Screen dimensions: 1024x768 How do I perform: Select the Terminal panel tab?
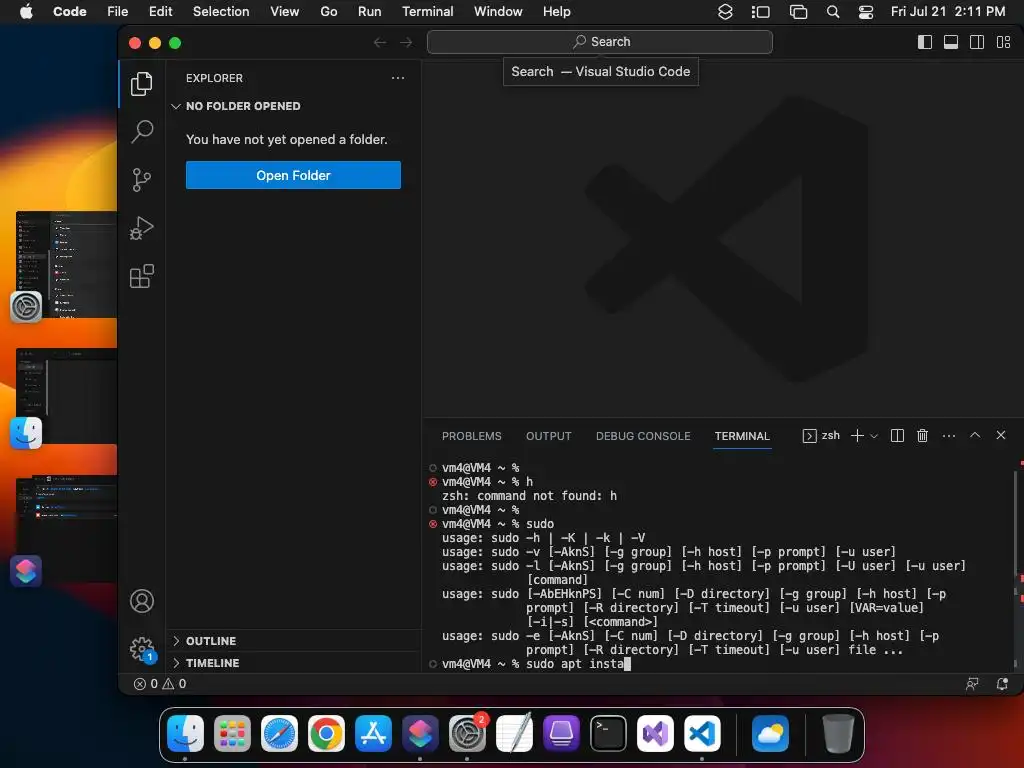pos(742,436)
